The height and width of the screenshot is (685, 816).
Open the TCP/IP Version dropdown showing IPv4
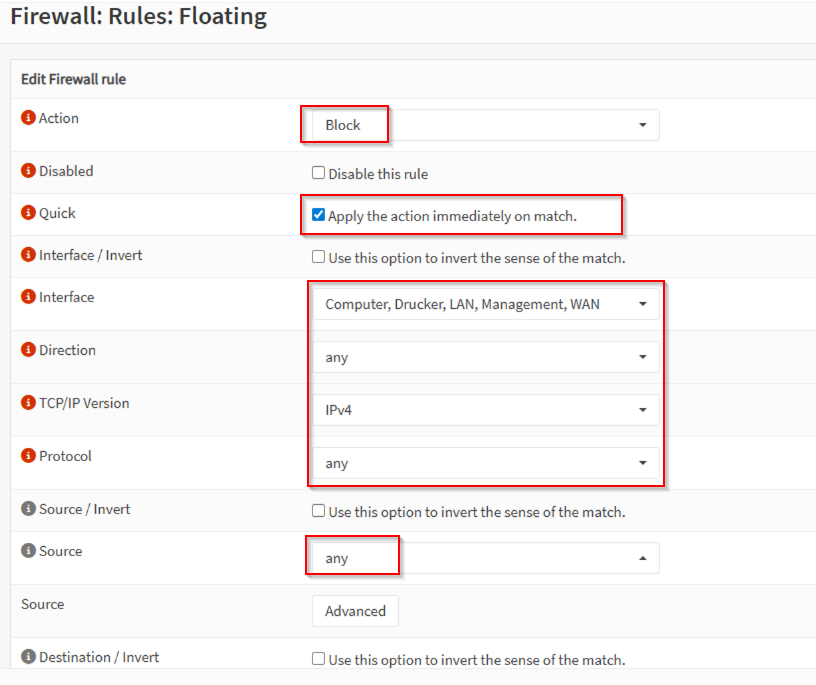[x=485, y=410]
